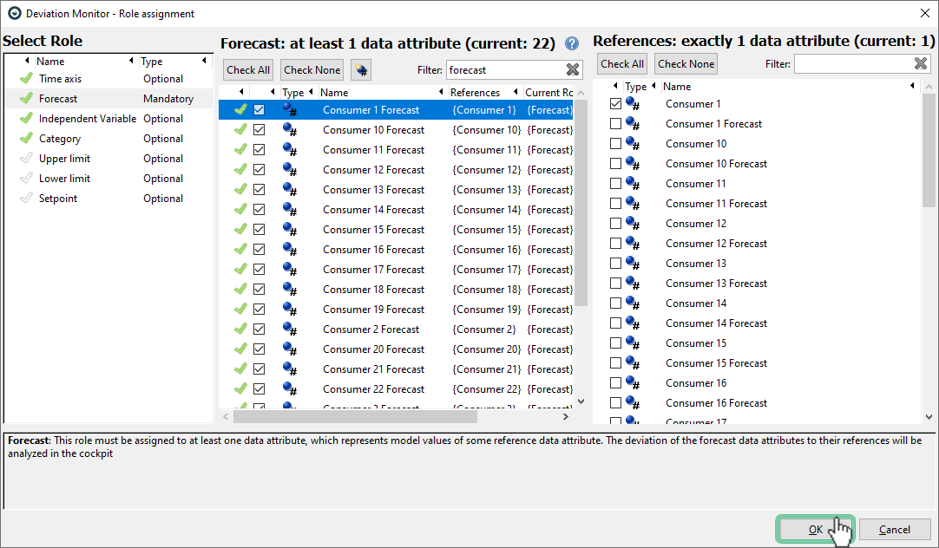Click arrow at right edge of References Name header
939x548 pixels.
pyautogui.click(x=912, y=86)
